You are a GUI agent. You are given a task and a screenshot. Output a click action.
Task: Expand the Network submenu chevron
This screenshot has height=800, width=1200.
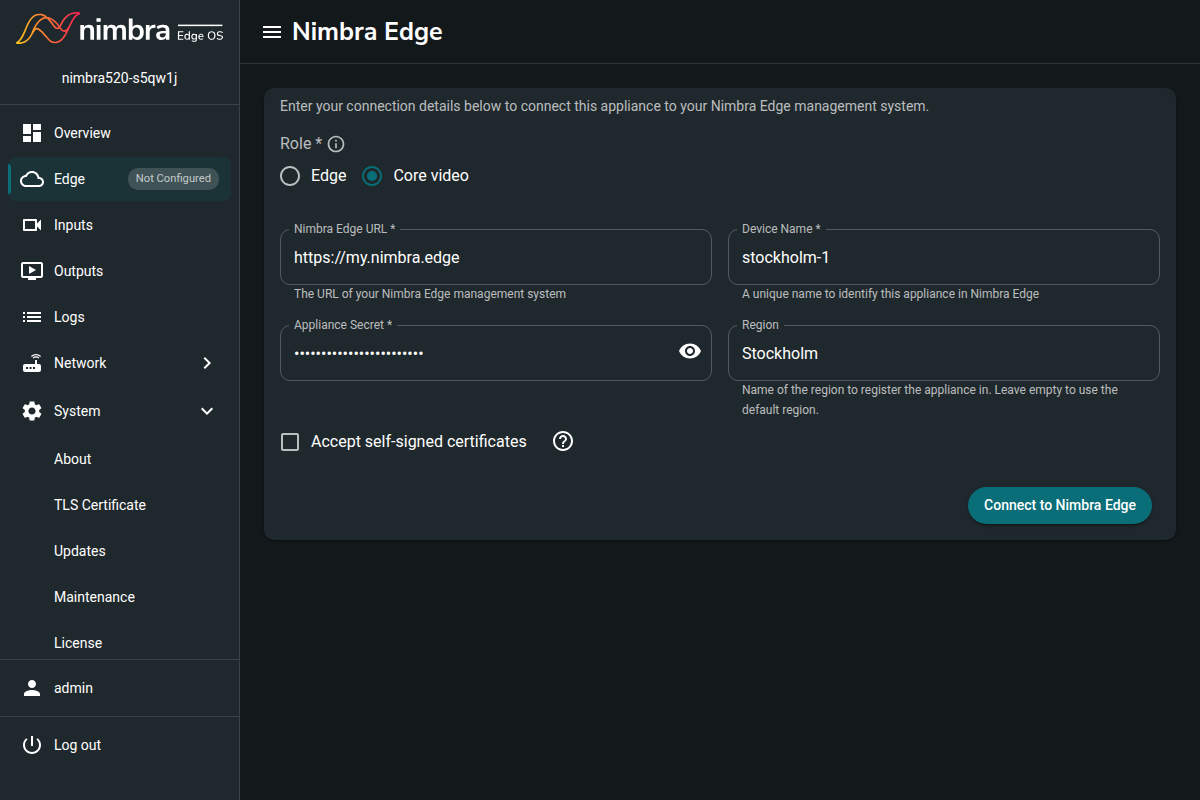point(207,363)
